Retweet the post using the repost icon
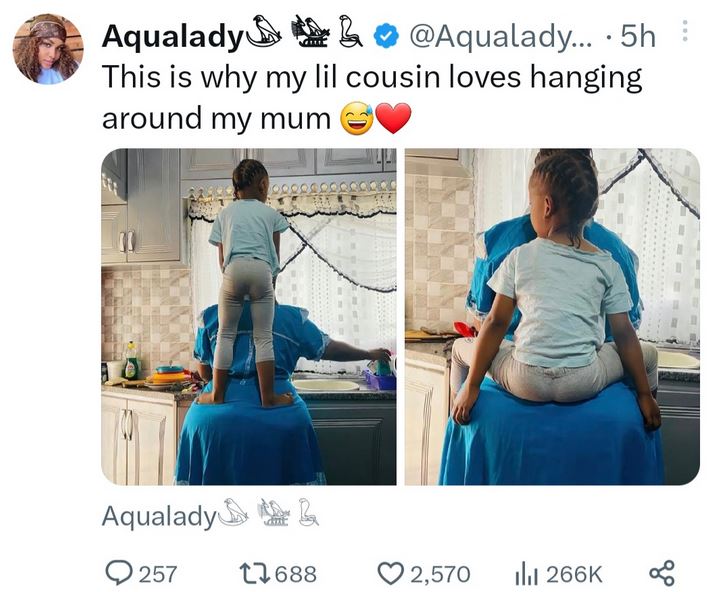 pos(254,573)
